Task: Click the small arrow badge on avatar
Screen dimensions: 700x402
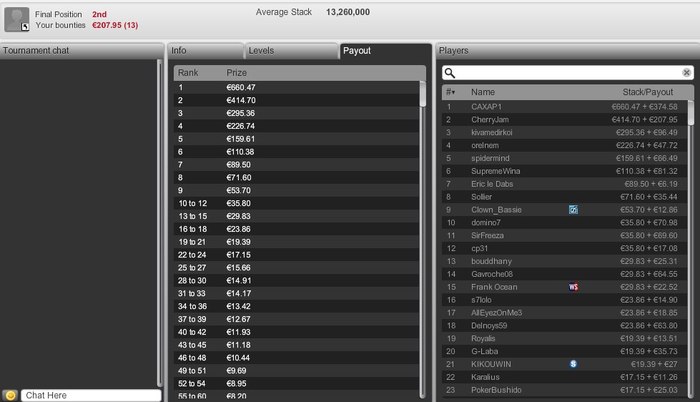Action: click(x=25, y=27)
